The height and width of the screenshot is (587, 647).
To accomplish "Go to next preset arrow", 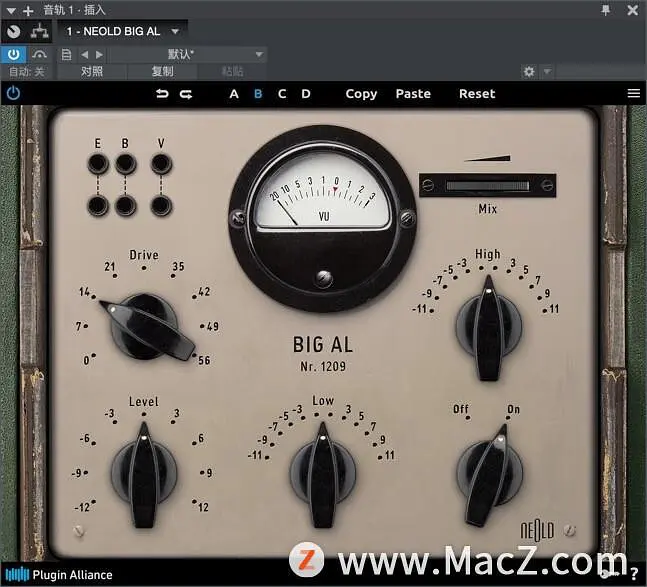I will pyautogui.click(x=99, y=54).
